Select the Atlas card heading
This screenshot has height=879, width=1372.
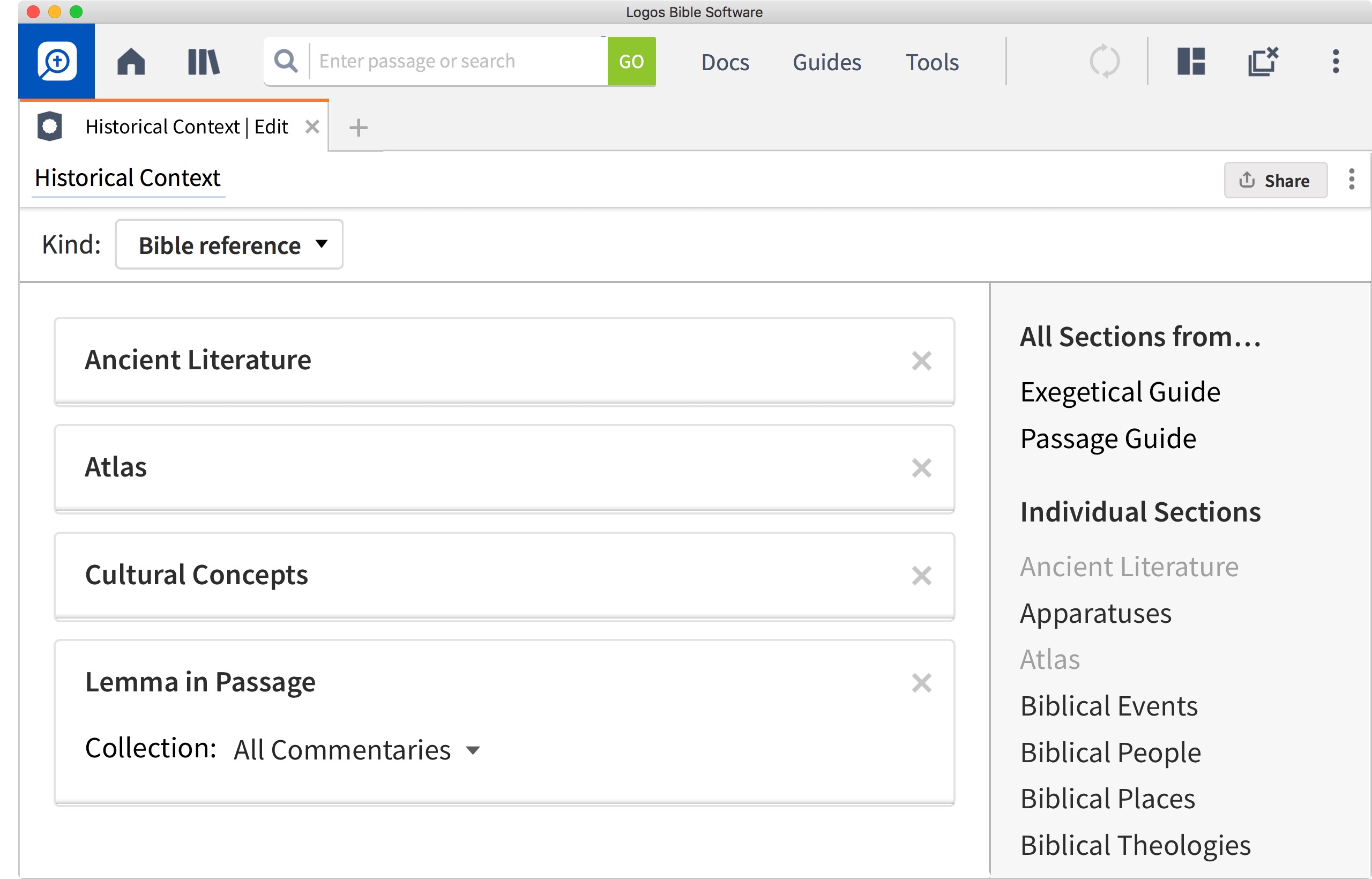click(116, 466)
